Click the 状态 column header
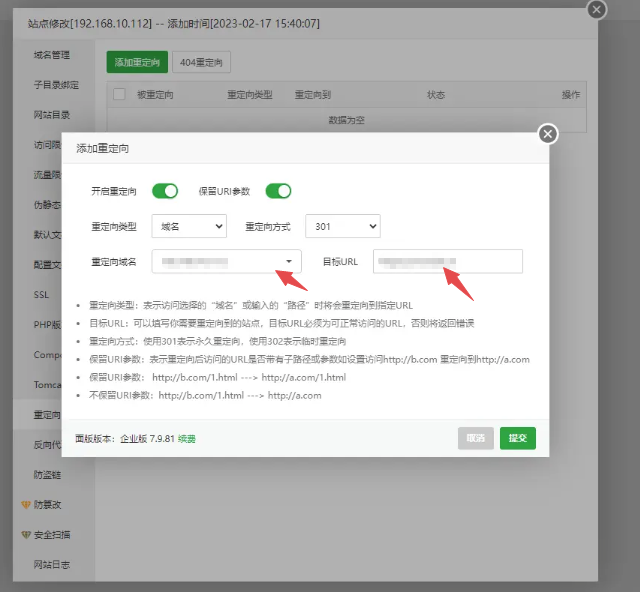640x592 pixels. (436, 95)
